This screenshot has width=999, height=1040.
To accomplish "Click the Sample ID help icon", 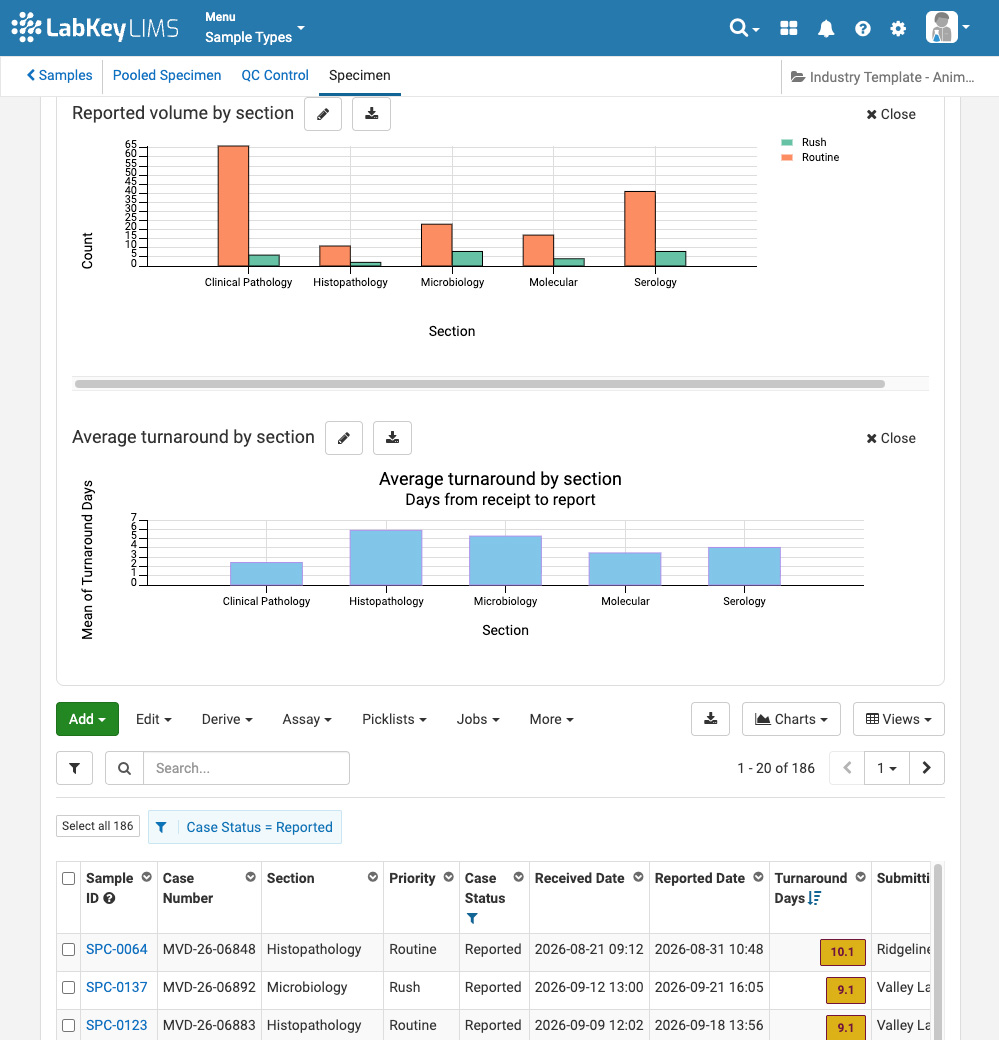I will coord(109,898).
